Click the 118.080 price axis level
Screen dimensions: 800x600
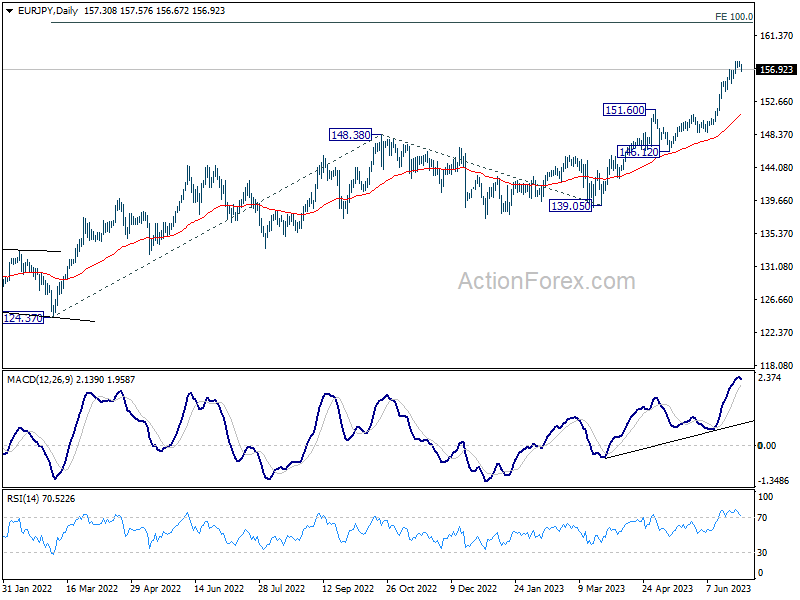[x=777, y=366]
